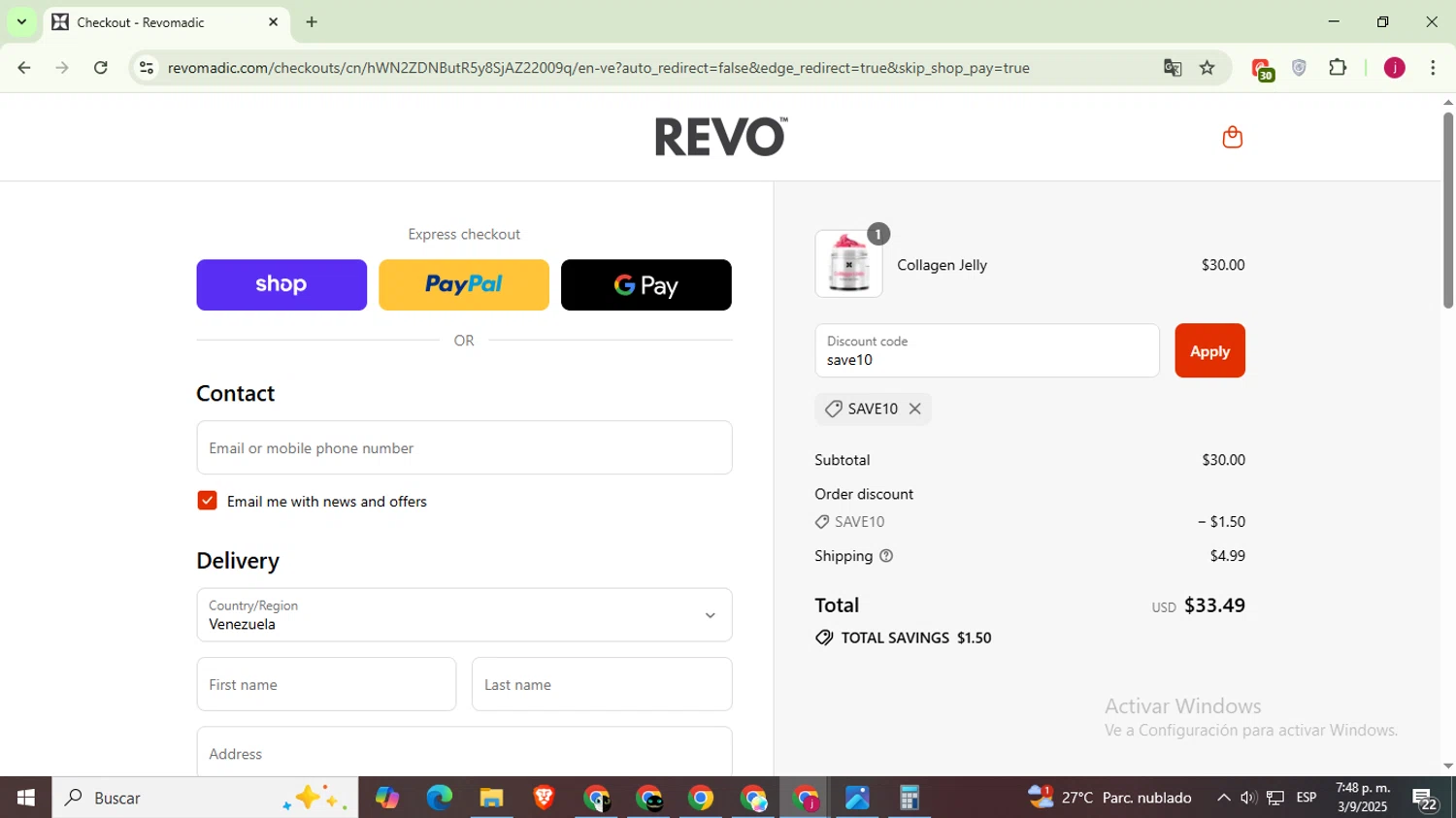
Task: Open the shield extension icon
Action: (x=1299, y=68)
